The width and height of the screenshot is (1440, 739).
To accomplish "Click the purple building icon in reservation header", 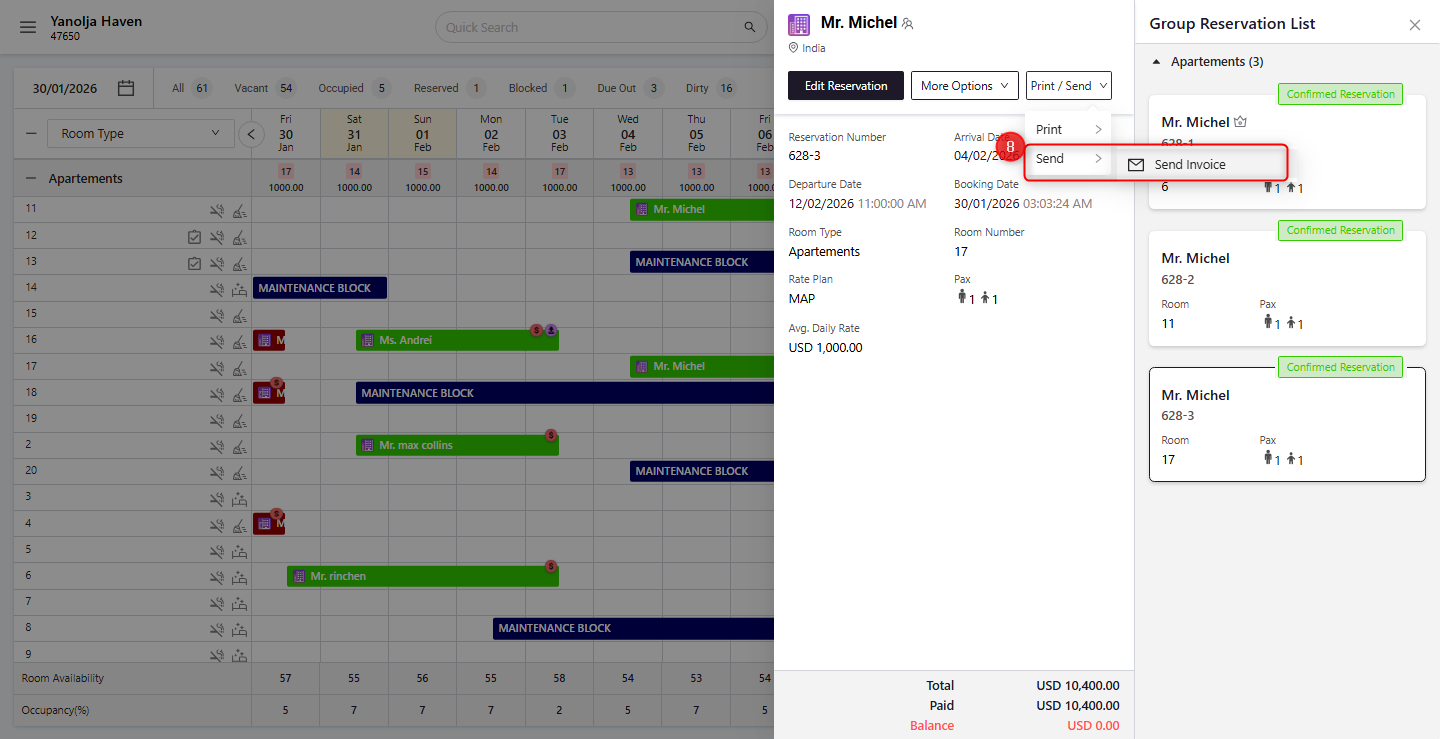I will point(799,25).
